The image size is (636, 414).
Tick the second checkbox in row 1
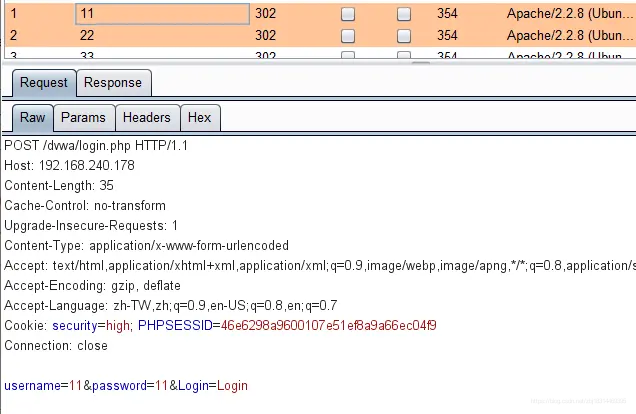404,15
